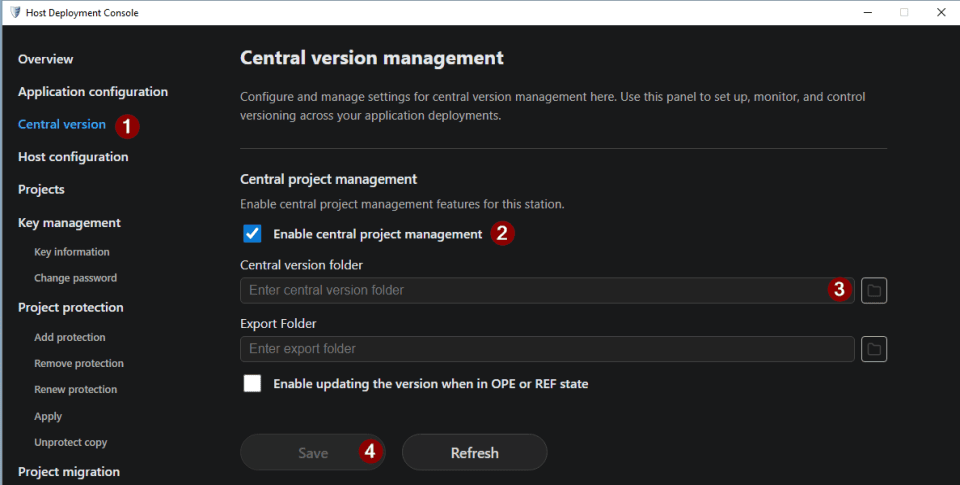Close the Host Deployment Console window

point(941,12)
